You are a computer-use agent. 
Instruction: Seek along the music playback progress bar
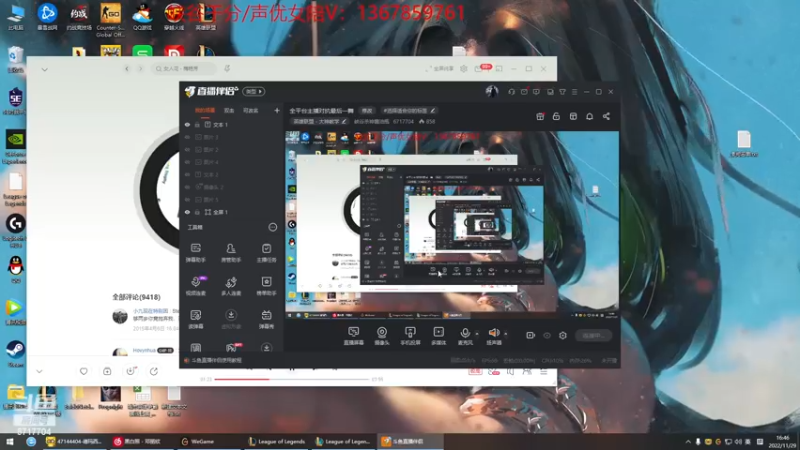[x=292, y=379]
